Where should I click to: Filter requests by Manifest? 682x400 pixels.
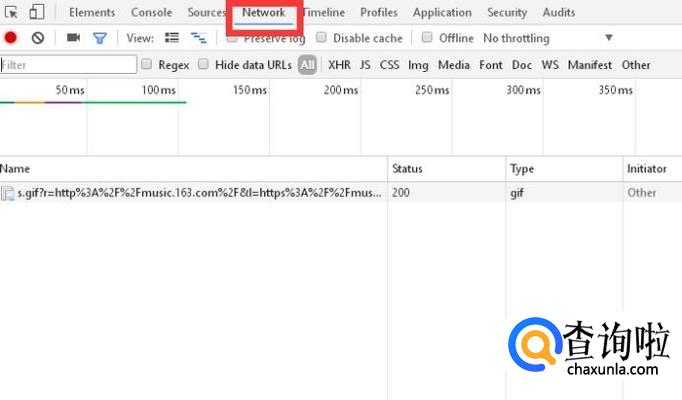tap(589, 65)
